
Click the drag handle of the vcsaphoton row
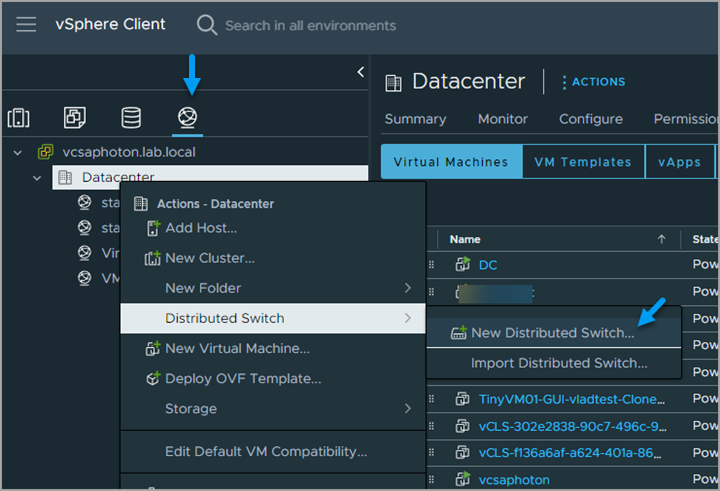431,480
